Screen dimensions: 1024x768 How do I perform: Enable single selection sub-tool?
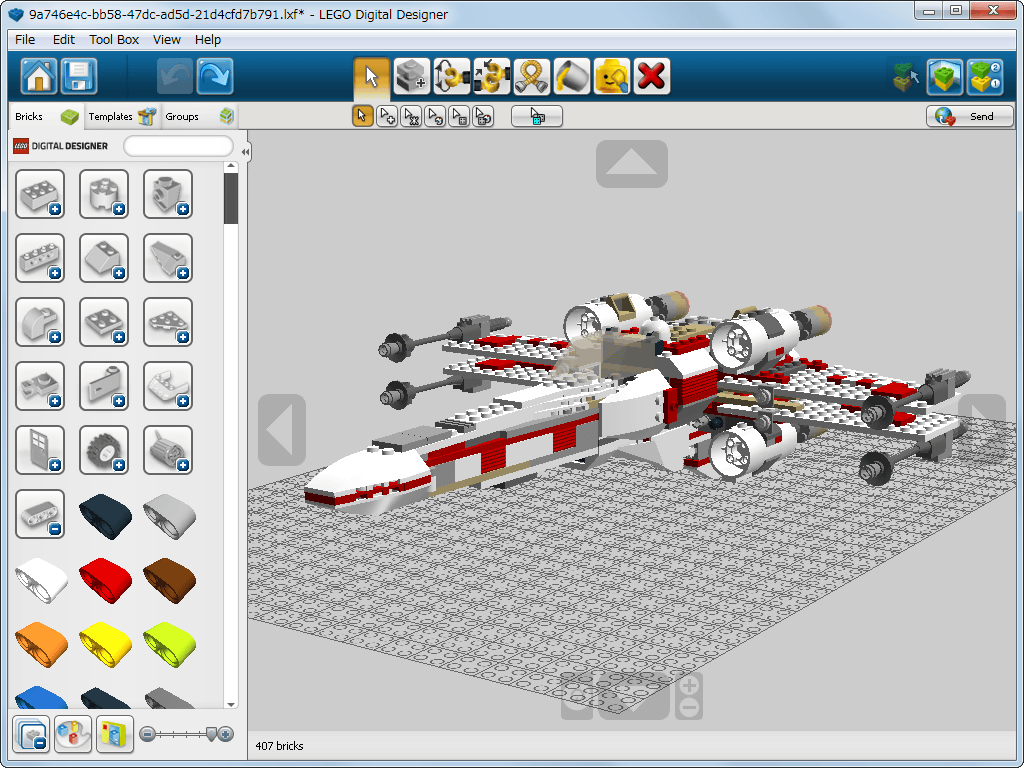point(362,116)
